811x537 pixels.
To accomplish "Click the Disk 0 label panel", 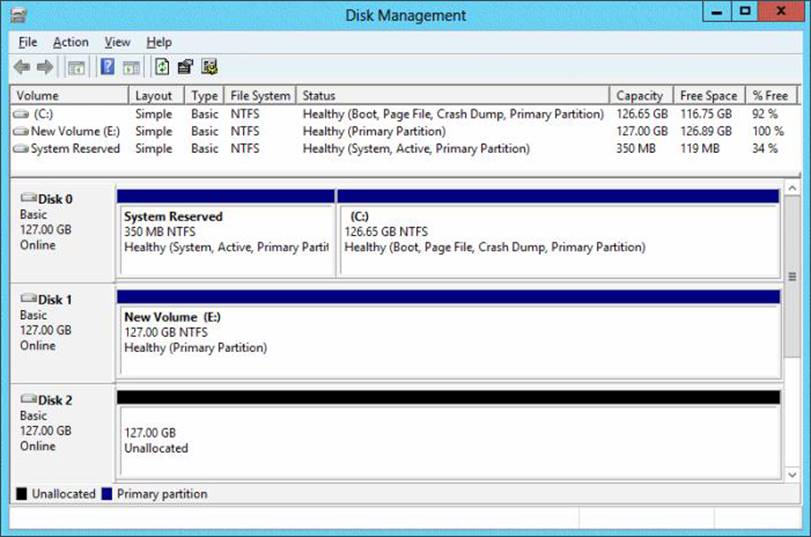I will click(63, 232).
